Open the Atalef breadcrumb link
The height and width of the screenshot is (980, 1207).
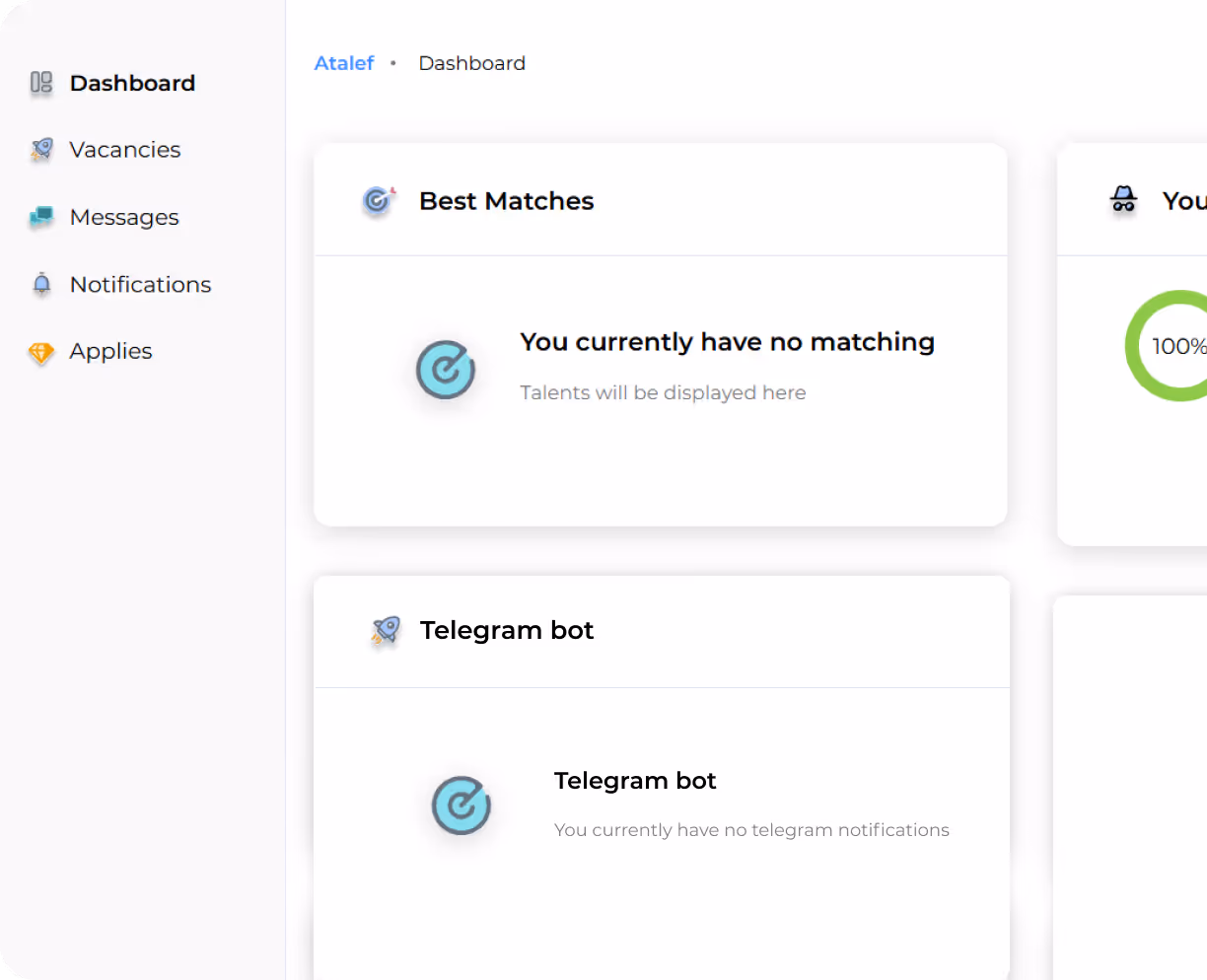[x=344, y=62]
